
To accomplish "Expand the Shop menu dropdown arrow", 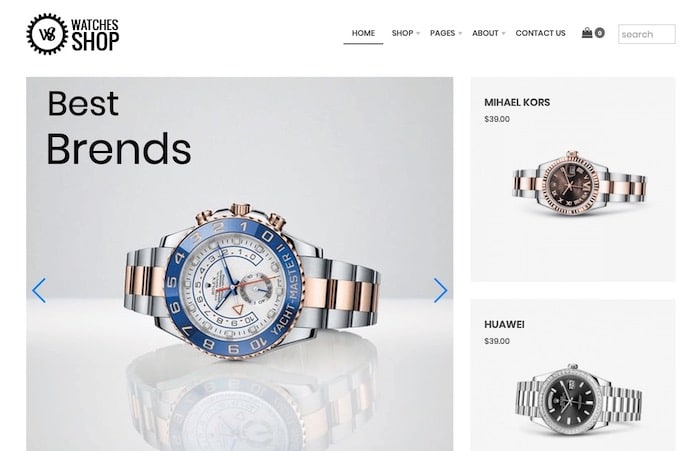I will 418,33.
